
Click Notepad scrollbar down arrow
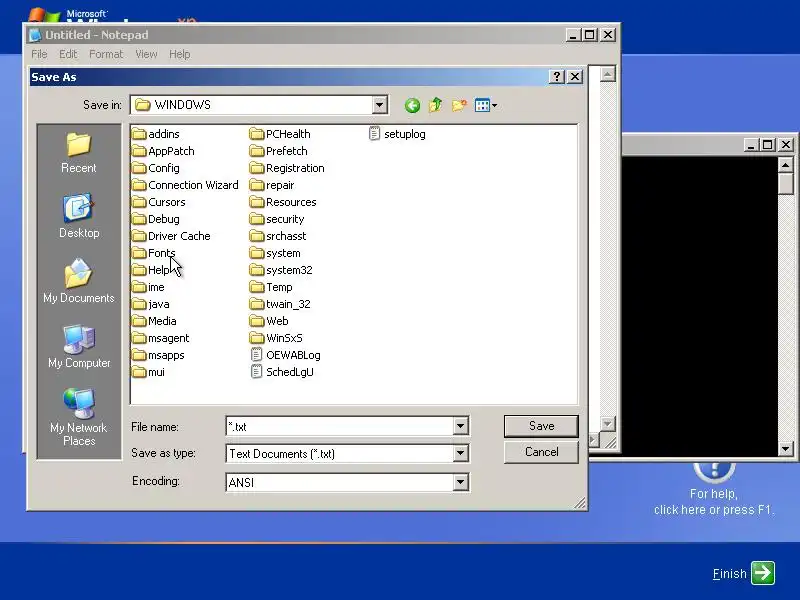(x=607, y=424)
